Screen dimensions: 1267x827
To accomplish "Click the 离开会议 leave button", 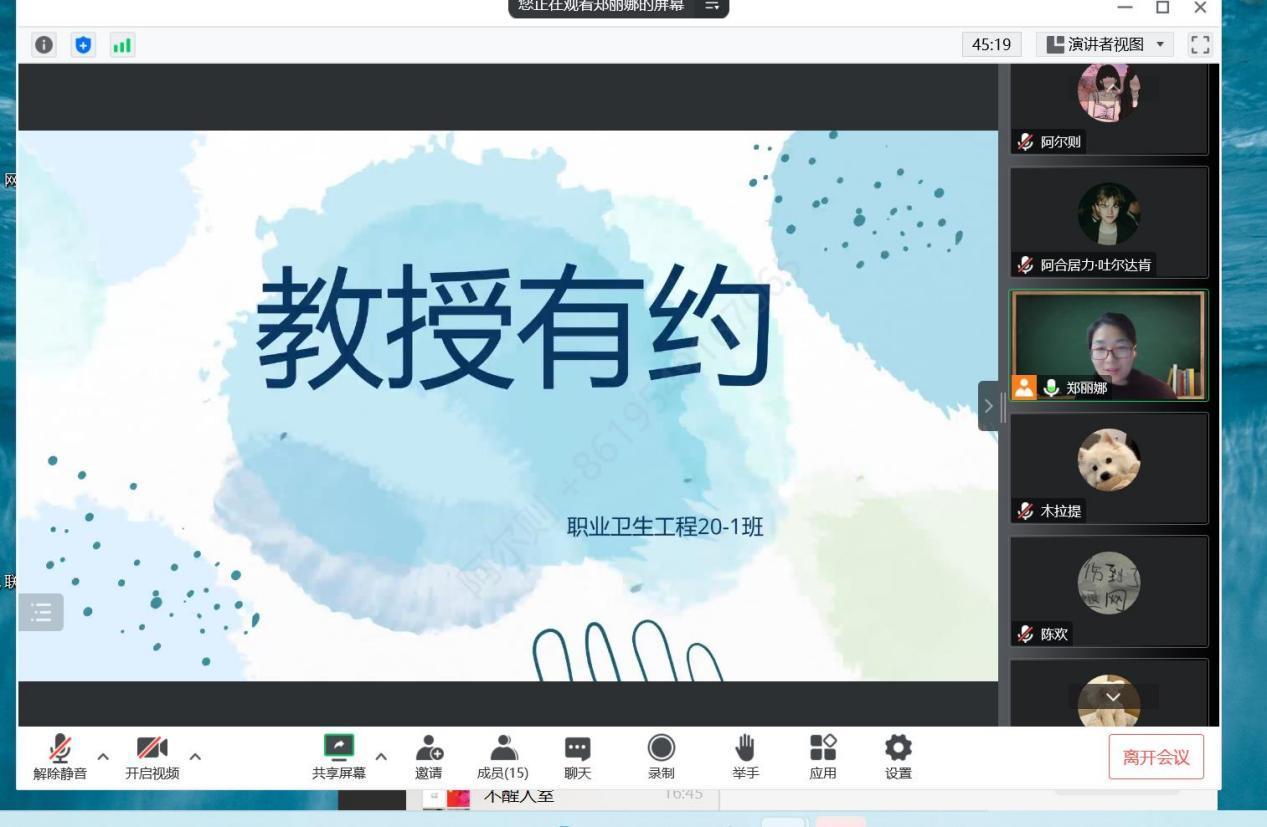I will click(1155, 757).
